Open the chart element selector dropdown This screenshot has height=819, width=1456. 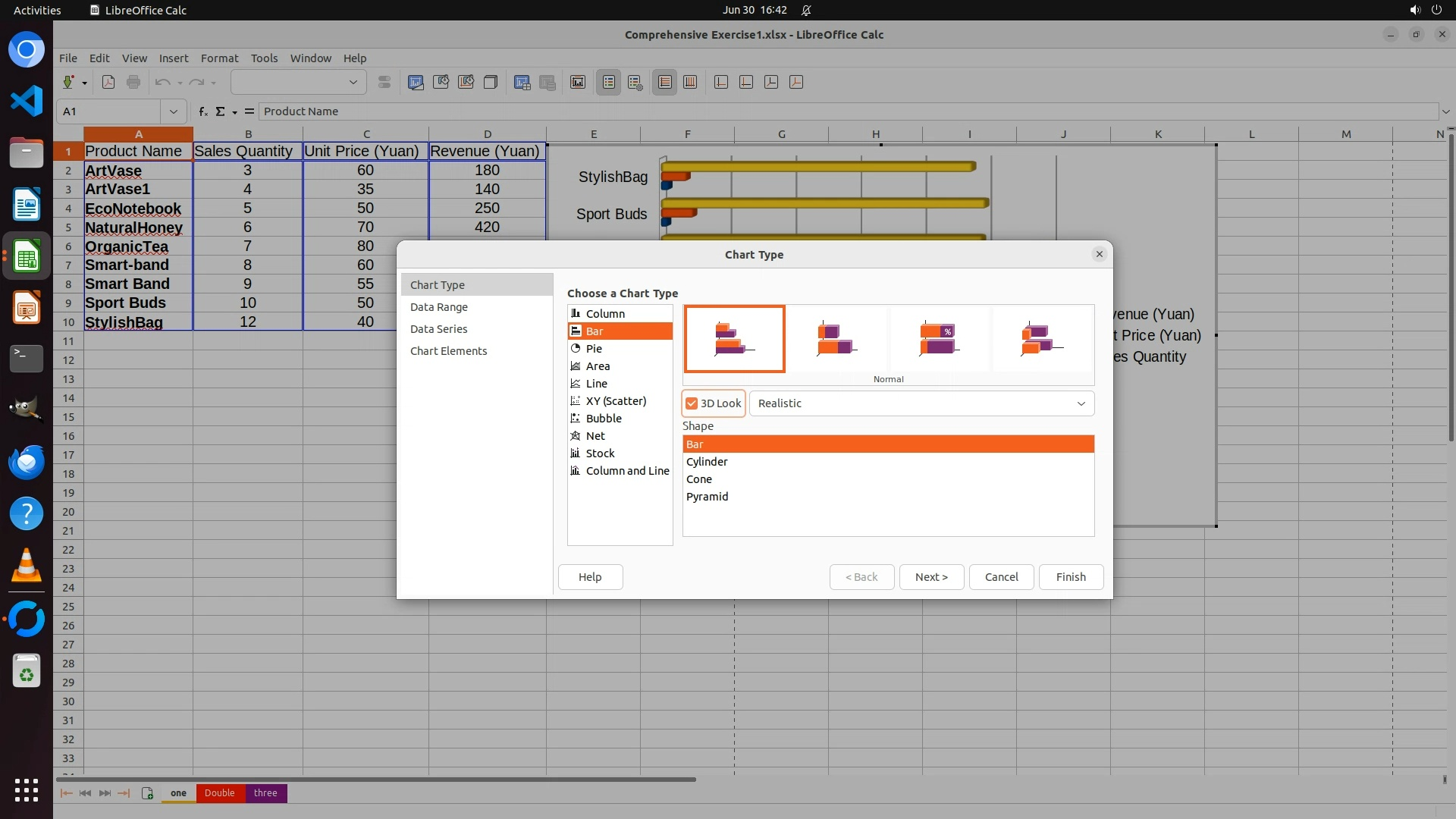353,83
